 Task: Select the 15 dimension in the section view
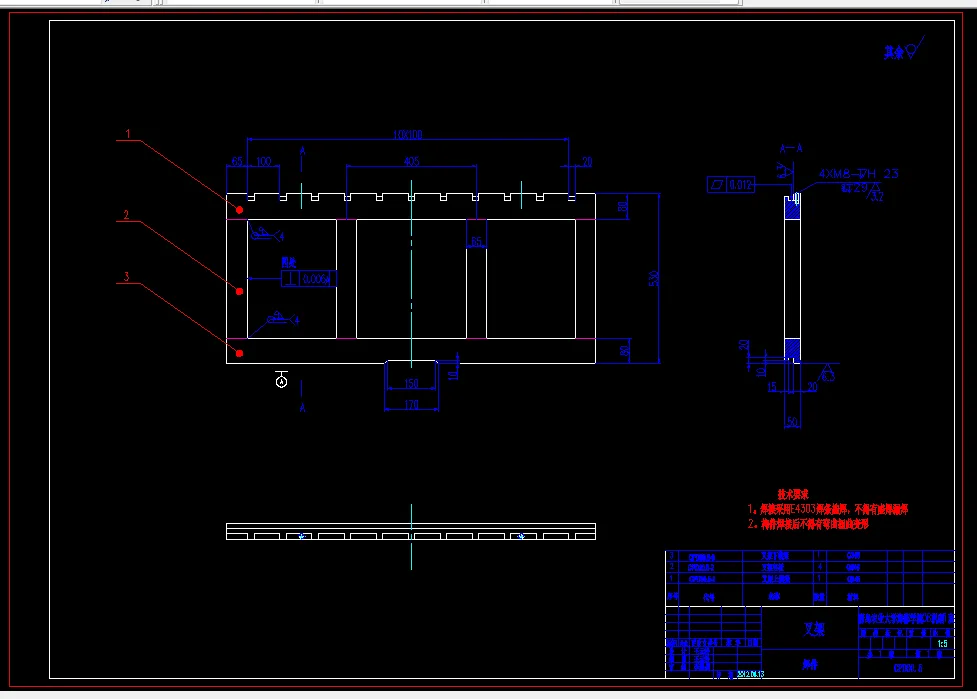[772, 387]
